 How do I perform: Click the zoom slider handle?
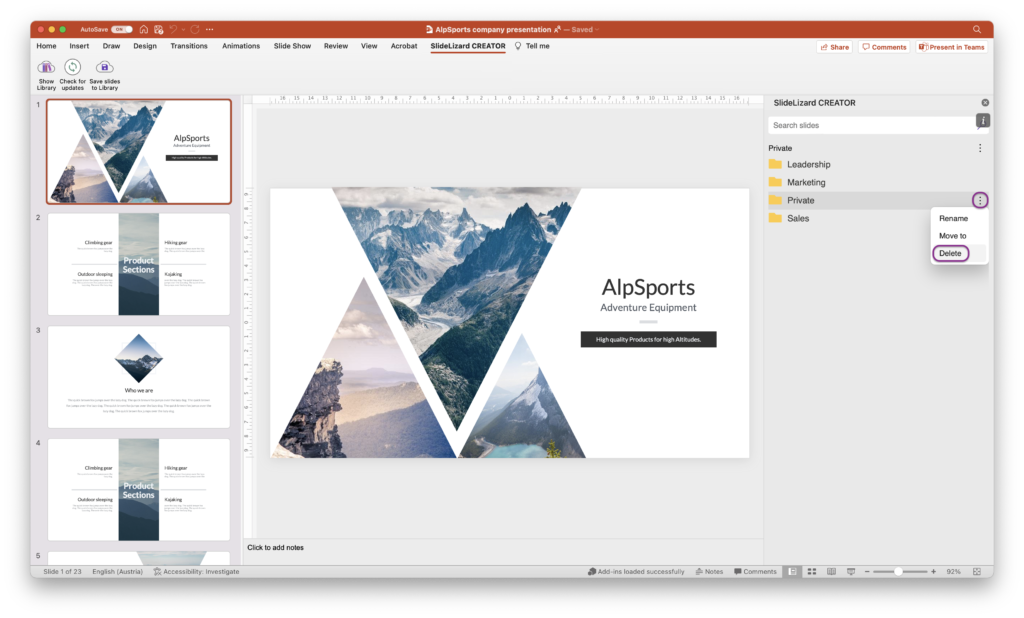click(899, 572)
